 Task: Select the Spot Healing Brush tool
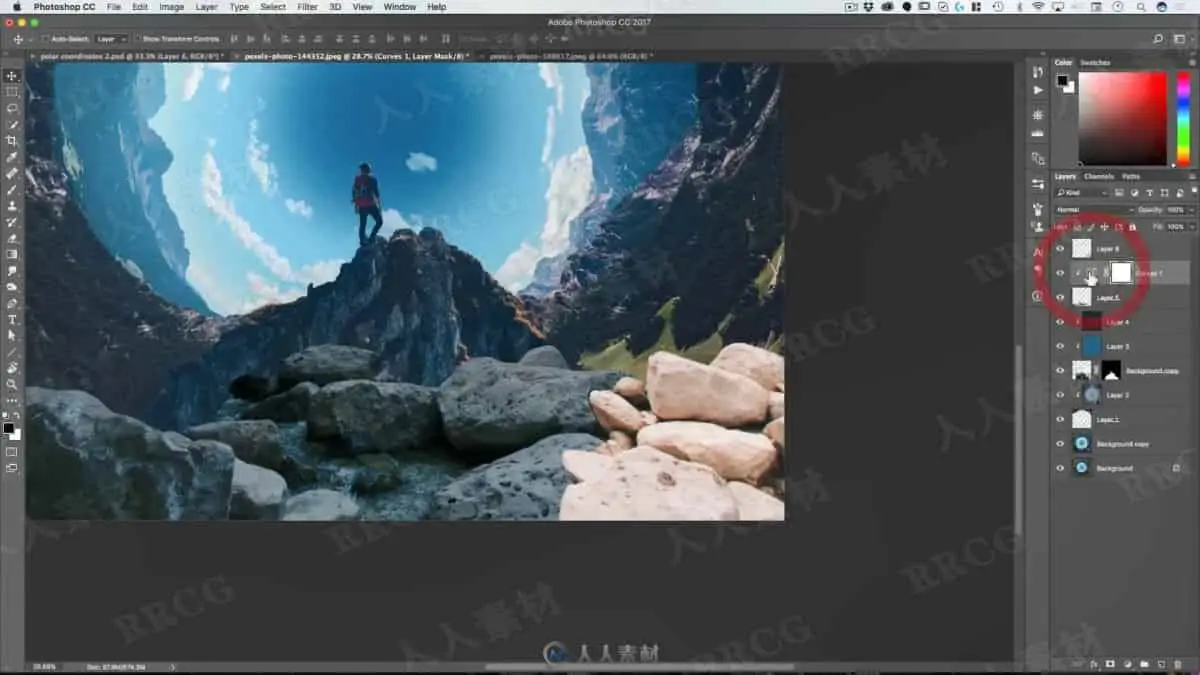(12, 173)
